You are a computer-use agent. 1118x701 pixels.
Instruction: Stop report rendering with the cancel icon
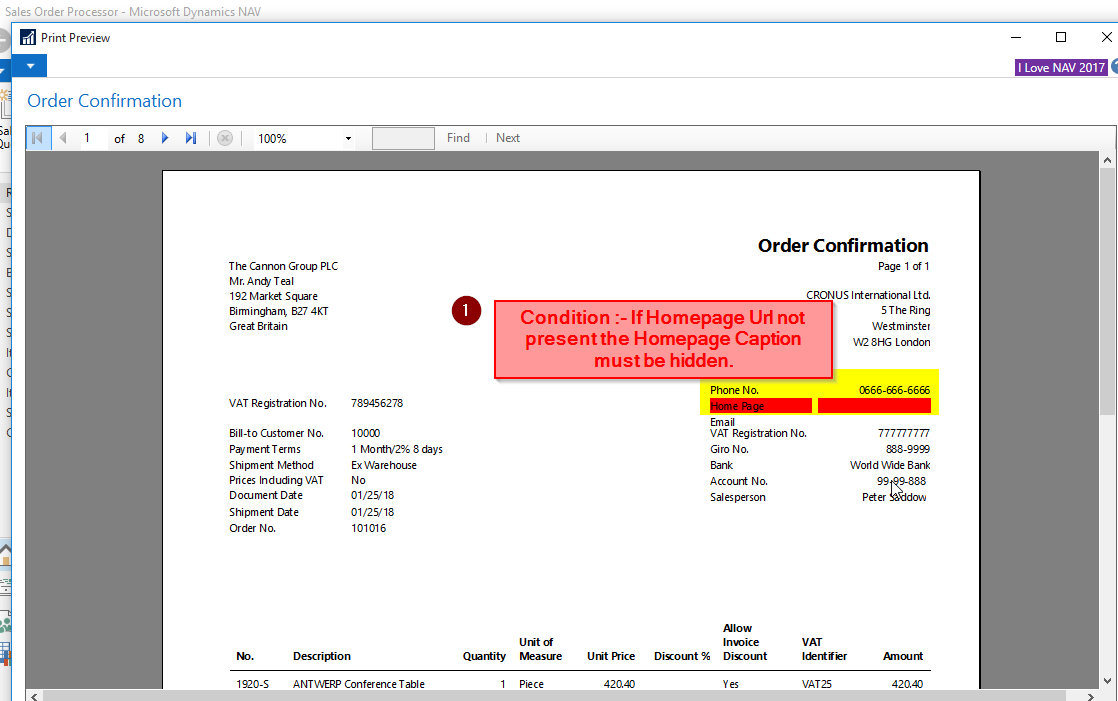(224, 137)
